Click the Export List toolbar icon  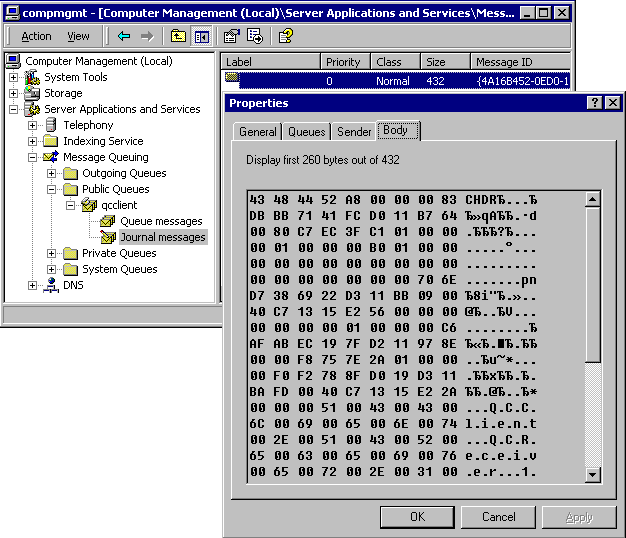click(255, 36)
